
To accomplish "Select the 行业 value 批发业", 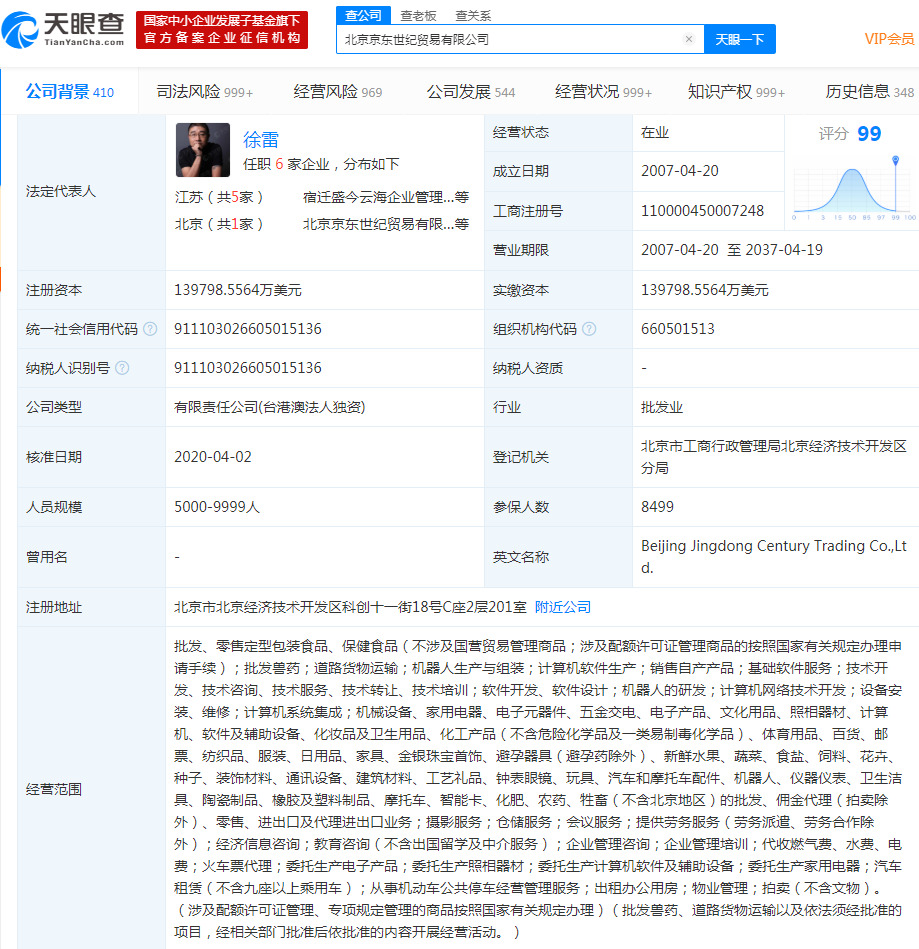I will click(662, 407).
